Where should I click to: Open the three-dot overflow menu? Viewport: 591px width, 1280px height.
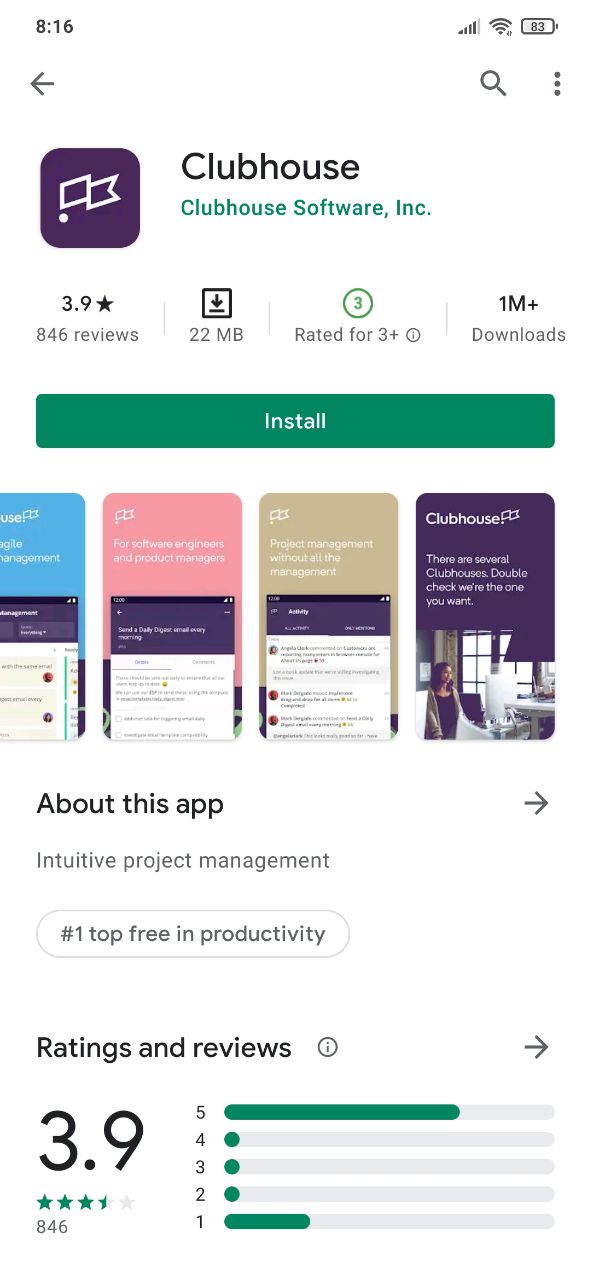point(557,84)
